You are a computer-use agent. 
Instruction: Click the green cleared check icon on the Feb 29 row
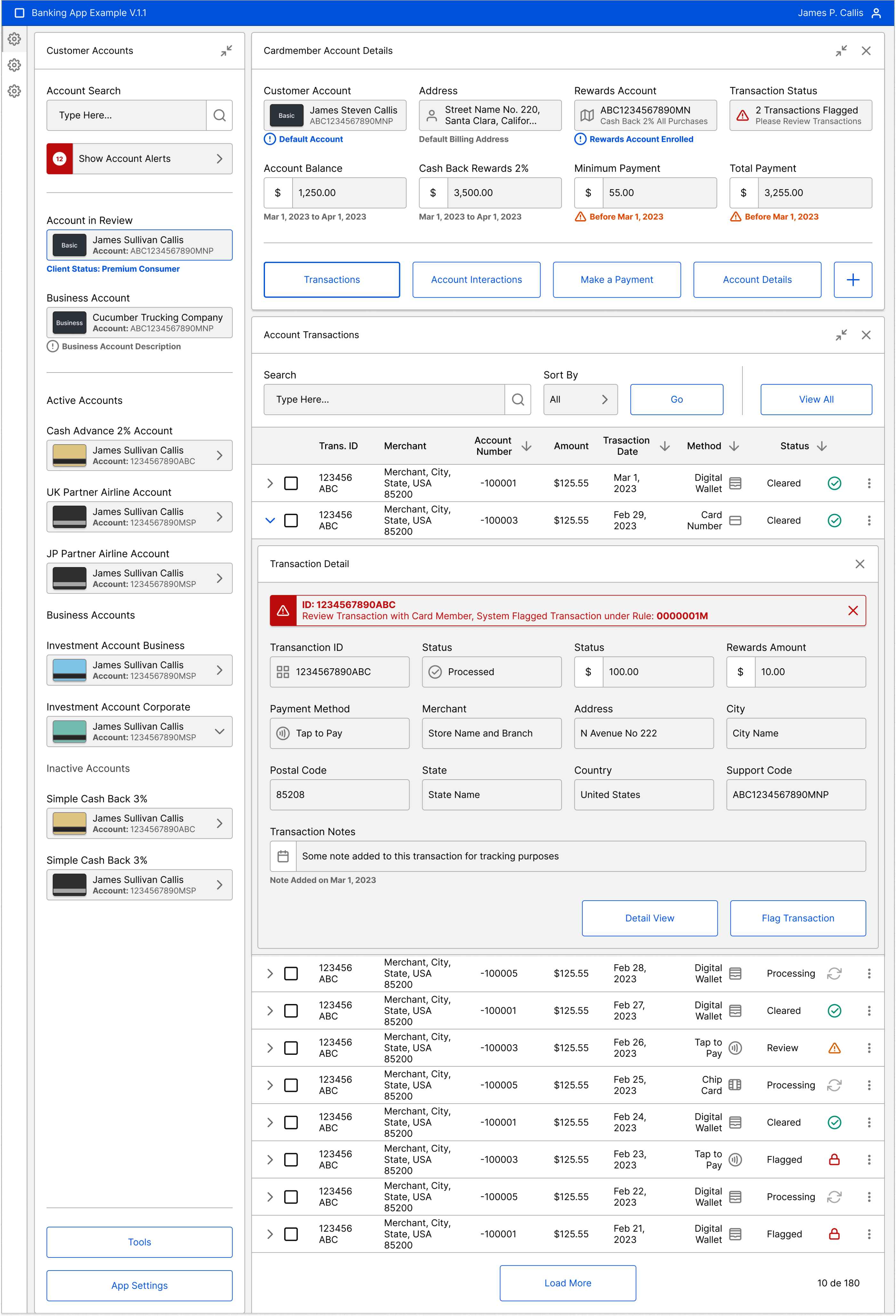click(x=834, y=521)
